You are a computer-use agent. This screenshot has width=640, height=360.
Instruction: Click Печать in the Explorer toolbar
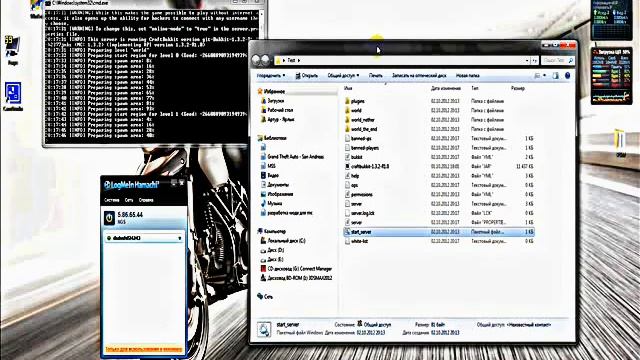point(376,76)
